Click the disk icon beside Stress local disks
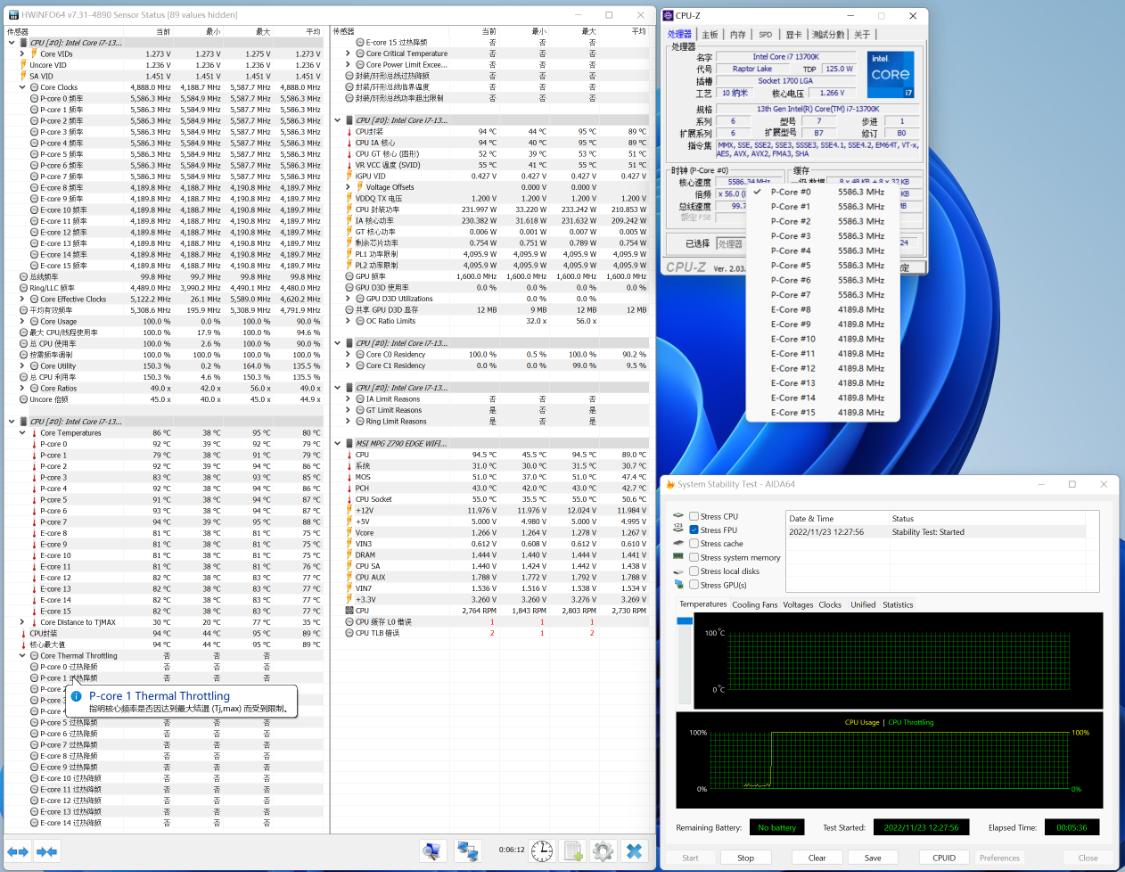The image size is (1125, 872). [678, 572]
